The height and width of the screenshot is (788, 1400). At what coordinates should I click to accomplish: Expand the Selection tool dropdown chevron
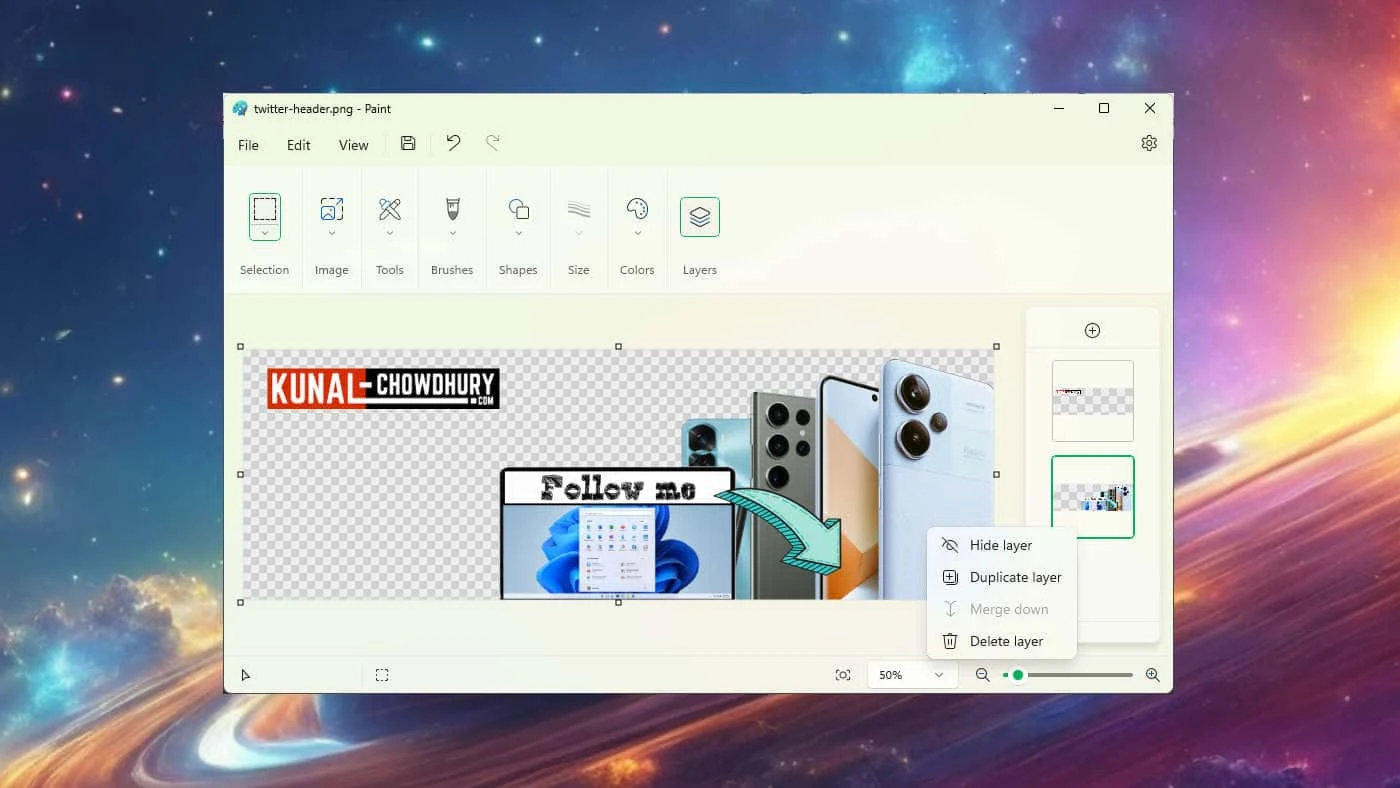coord(264,233)
